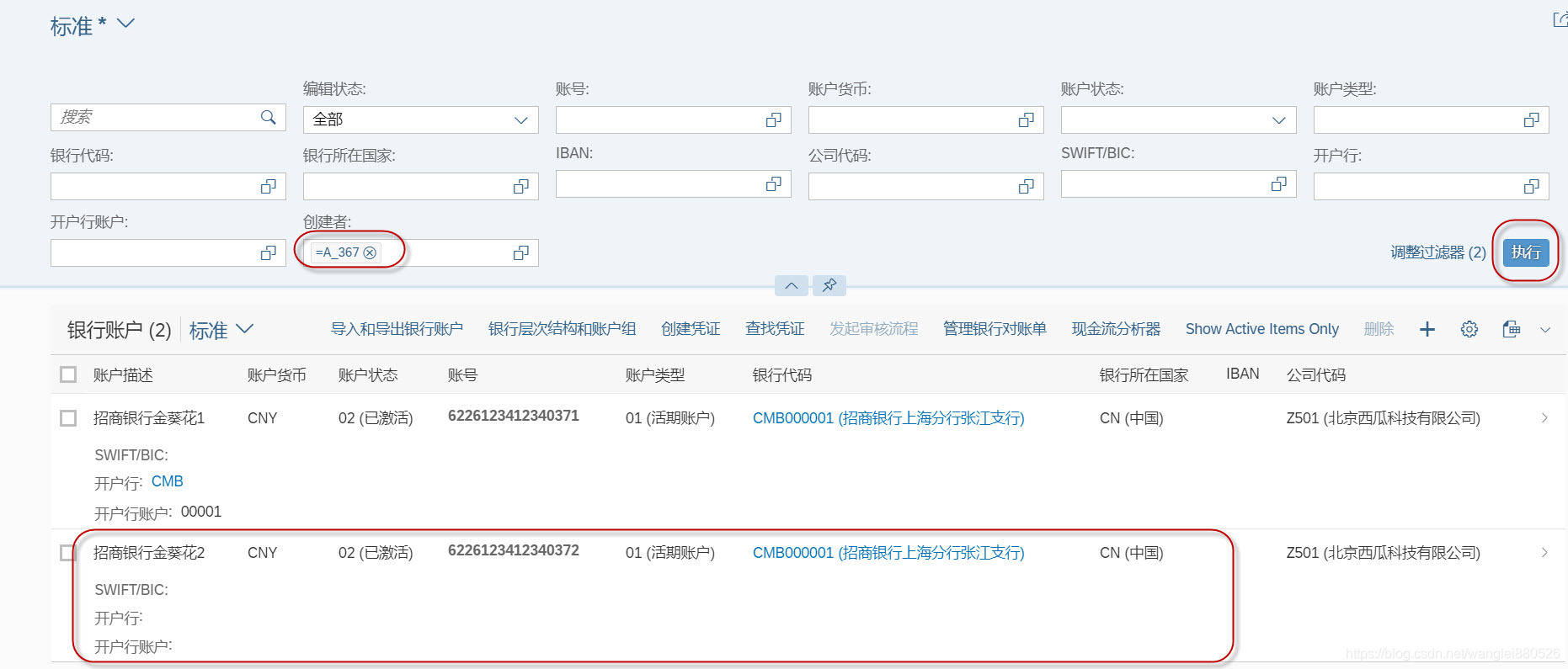Screen dimensions: 1568x669
Task: Open value help for 开户行账户 field
Action: 268,253
